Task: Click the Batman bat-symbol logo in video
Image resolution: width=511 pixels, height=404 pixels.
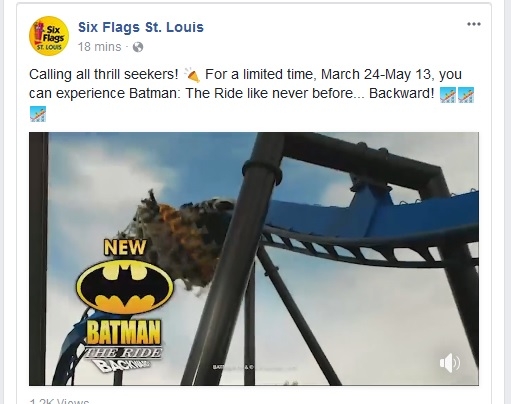Action: coord(125,287)
